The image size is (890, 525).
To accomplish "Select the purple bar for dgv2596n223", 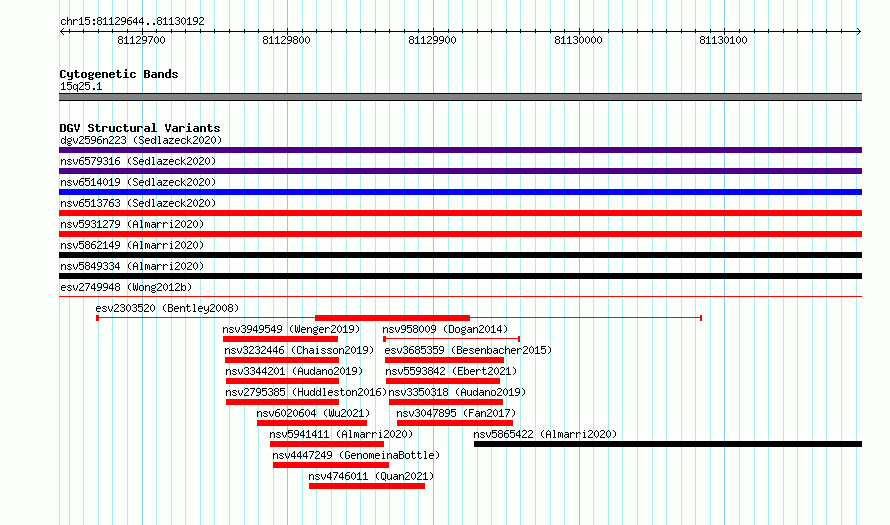I will coord(460,150).
